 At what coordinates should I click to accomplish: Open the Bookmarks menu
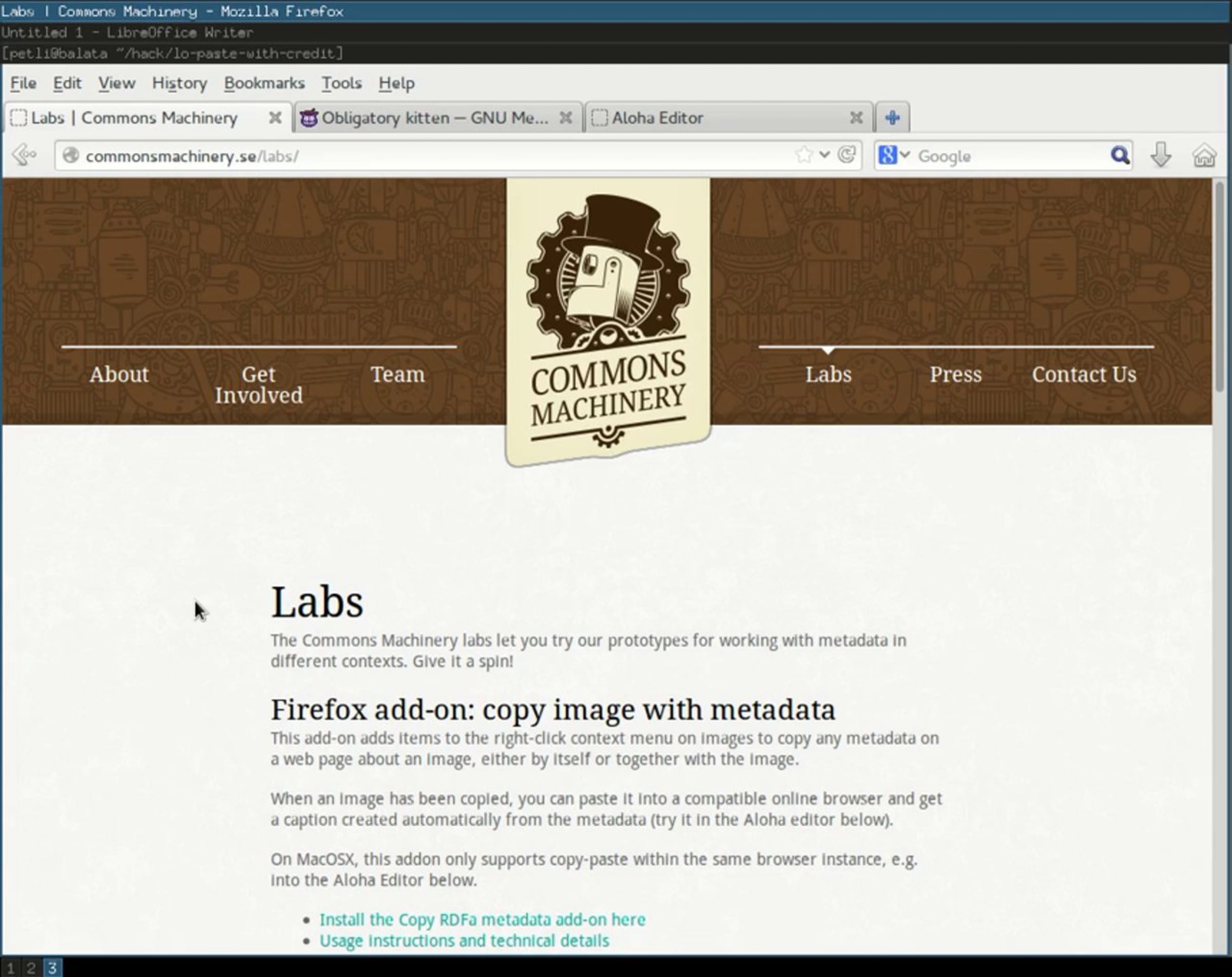[264, 83]
